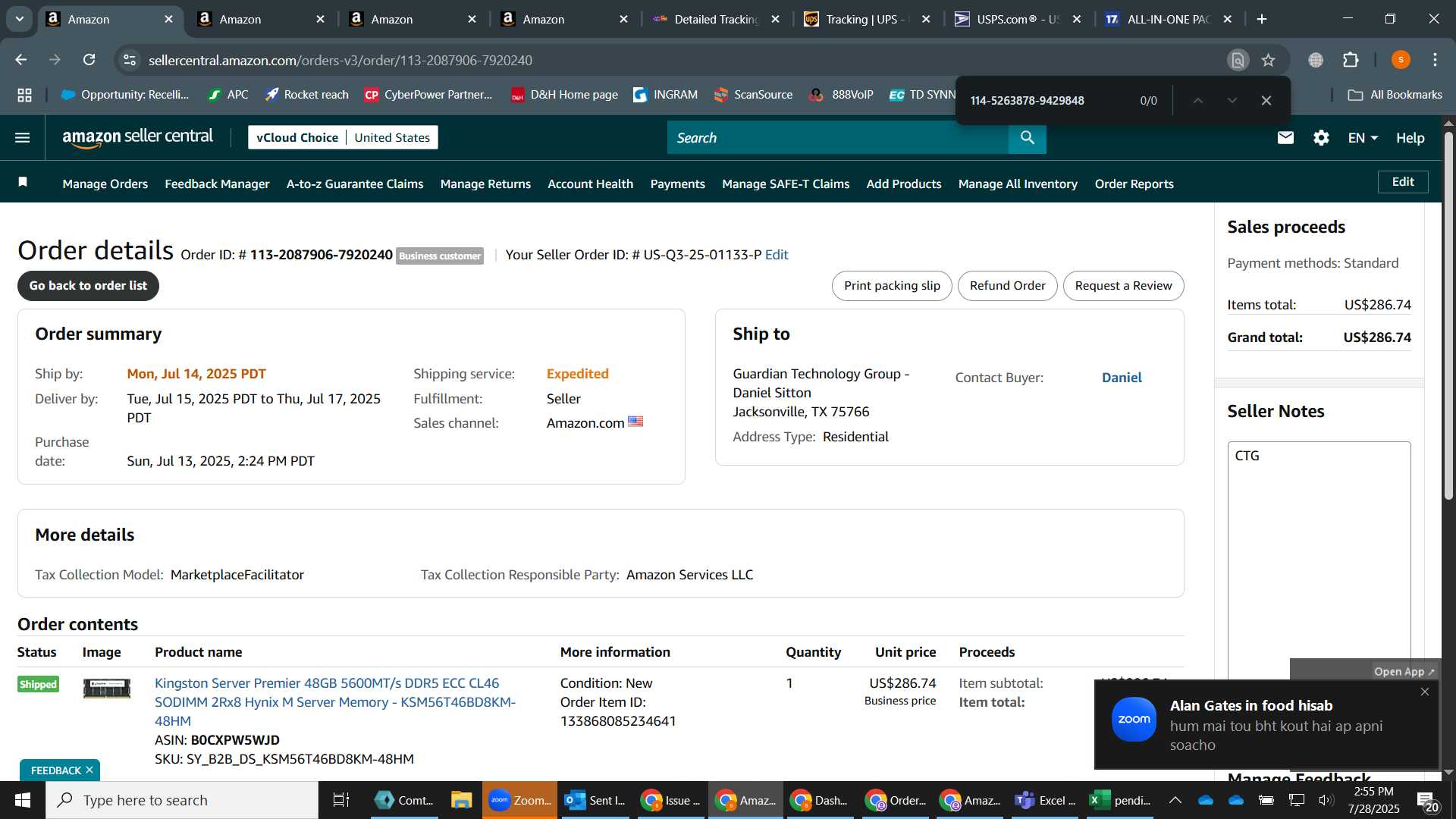Open Account Health page
The height and width of the screenshot is (819, 1456).
pos(590,184)
